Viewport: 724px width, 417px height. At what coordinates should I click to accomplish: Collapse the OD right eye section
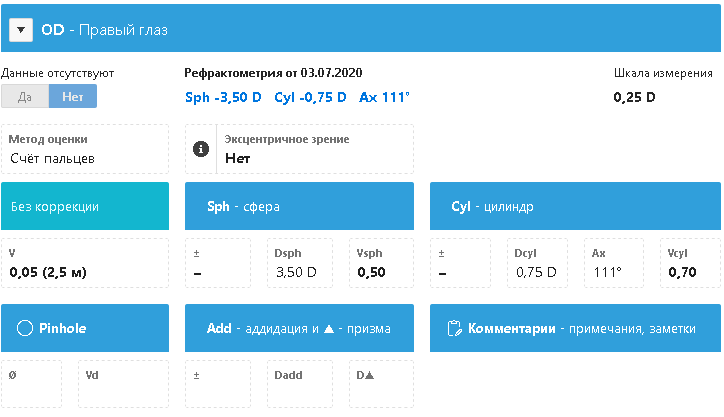21,30
